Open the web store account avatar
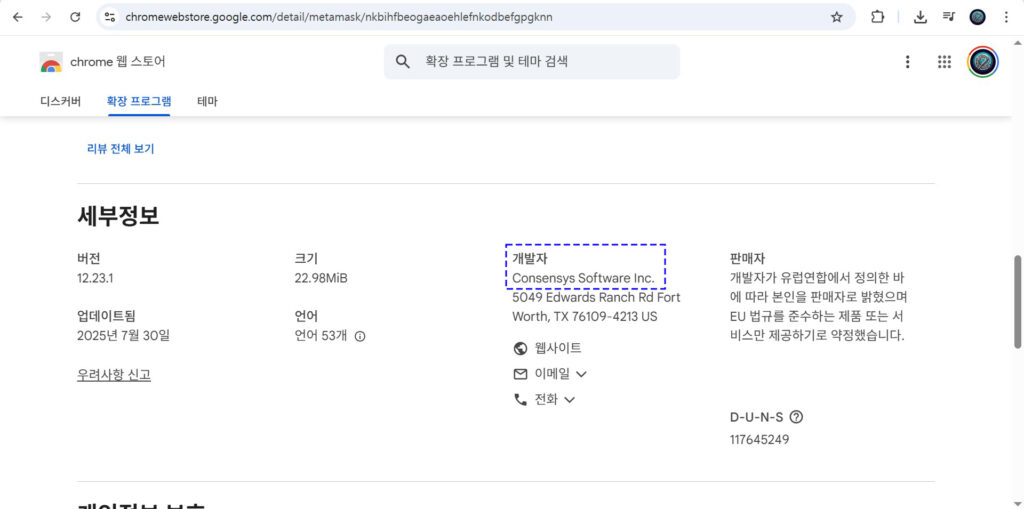 pyautogui.click(x=983, y=62)
